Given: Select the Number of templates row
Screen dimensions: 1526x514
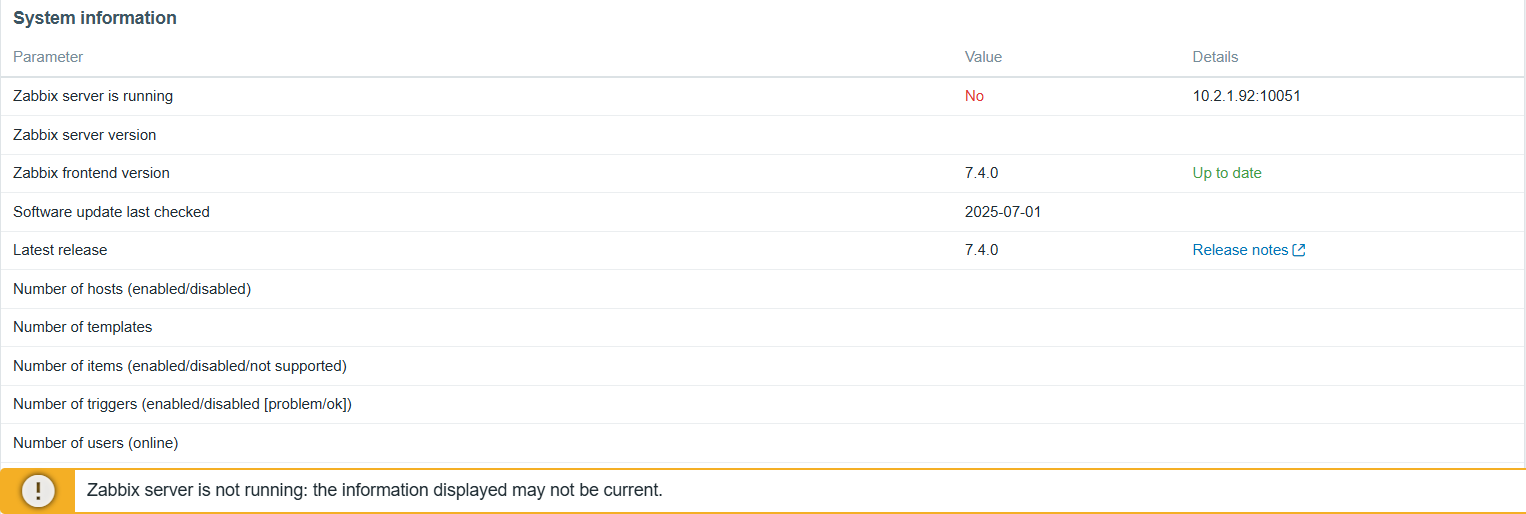Looking at the screenshot, I should click(763, 327).
